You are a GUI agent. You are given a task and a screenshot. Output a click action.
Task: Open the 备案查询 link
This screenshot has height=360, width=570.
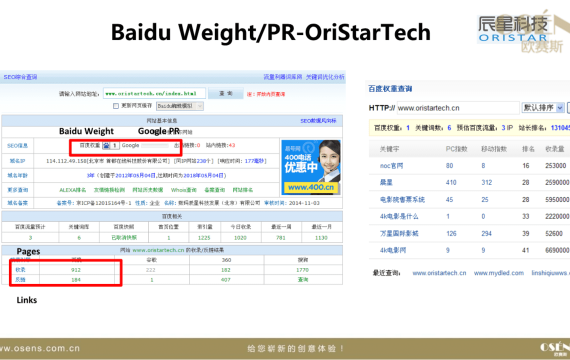(x=214, y=190)
